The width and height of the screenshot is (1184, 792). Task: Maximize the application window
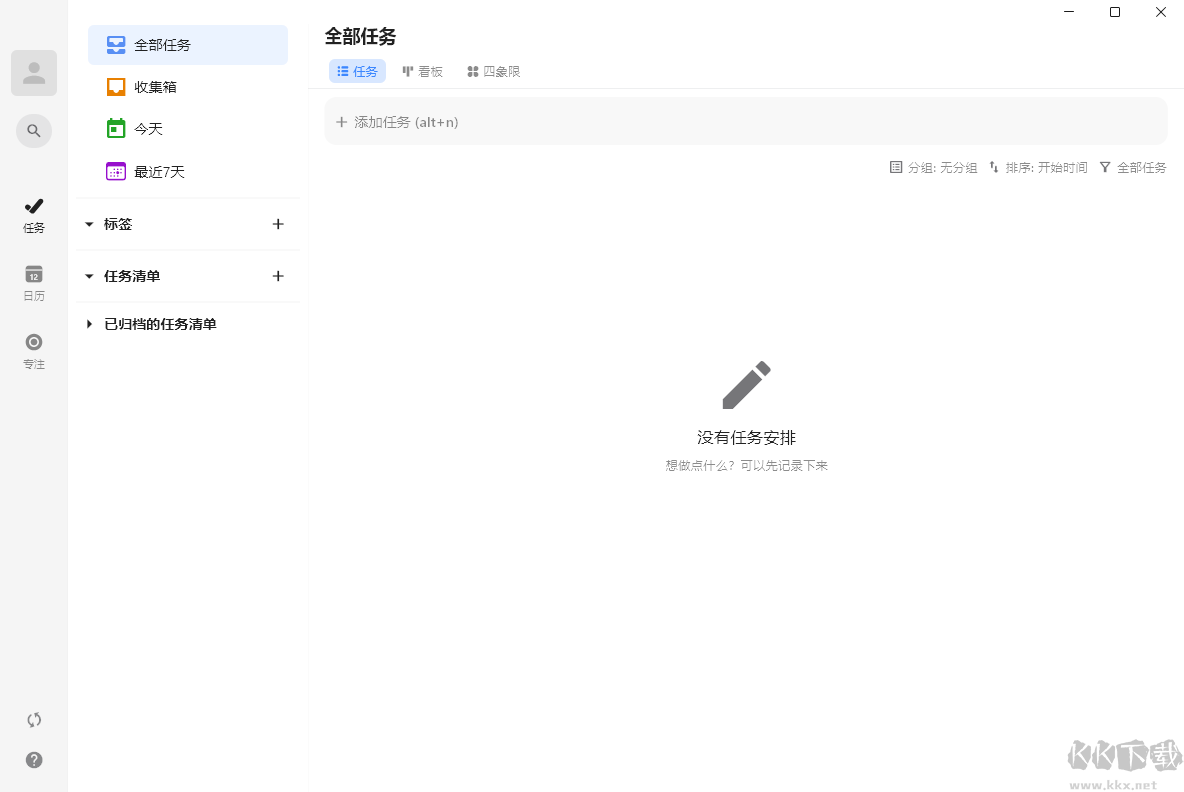tap(1115, 11)
